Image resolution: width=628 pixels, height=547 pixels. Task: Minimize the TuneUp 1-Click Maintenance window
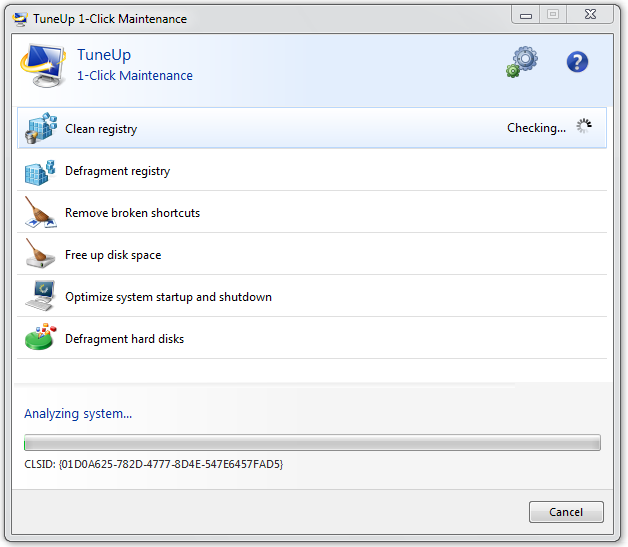(x=526, y=16)
